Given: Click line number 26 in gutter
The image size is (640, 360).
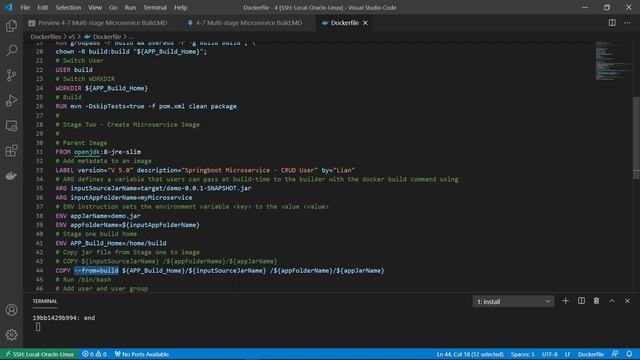Looking at the screenshot, I should click(x=39, y=106).
